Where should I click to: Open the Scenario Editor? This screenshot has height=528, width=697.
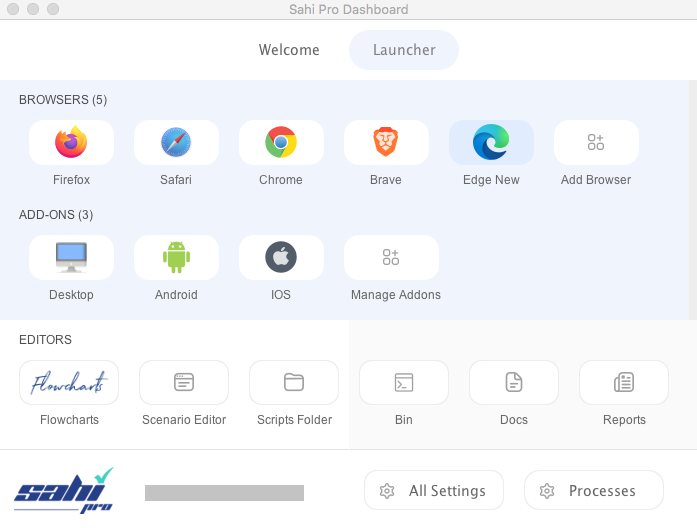(x=184, y=383)
